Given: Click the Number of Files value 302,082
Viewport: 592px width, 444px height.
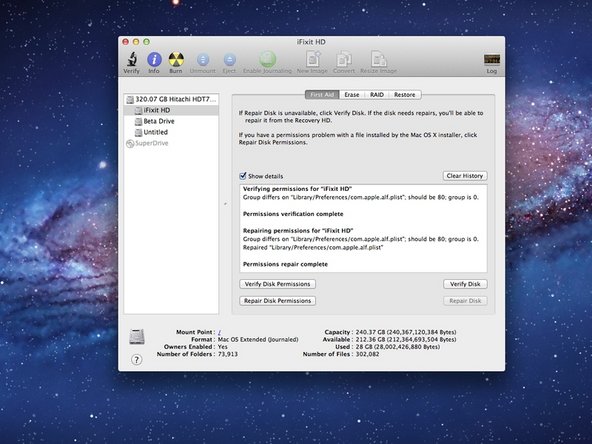Looking at the screenshot, I should coord(367,354).
